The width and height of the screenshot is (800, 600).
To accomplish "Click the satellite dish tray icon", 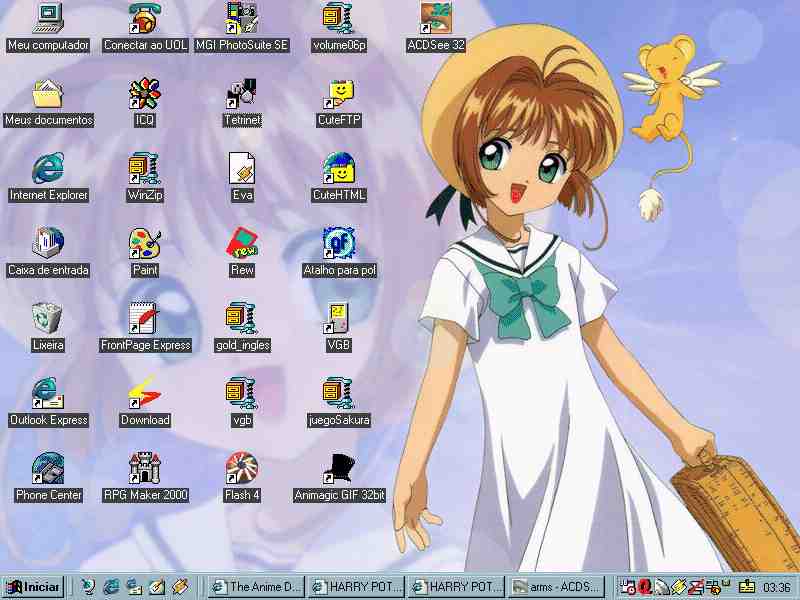I will pyautogui.click(x=661, y=587).
